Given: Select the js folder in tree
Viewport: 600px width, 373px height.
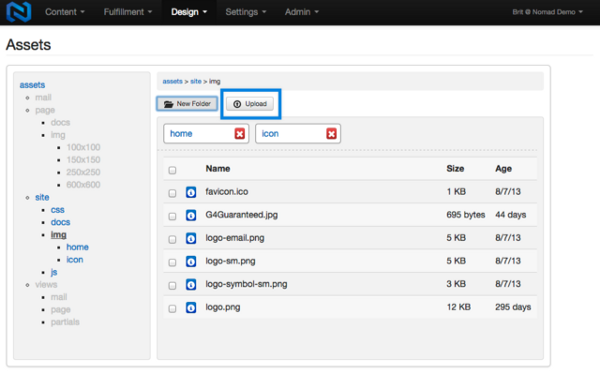Looking at the screenshot, I should 54,272.
